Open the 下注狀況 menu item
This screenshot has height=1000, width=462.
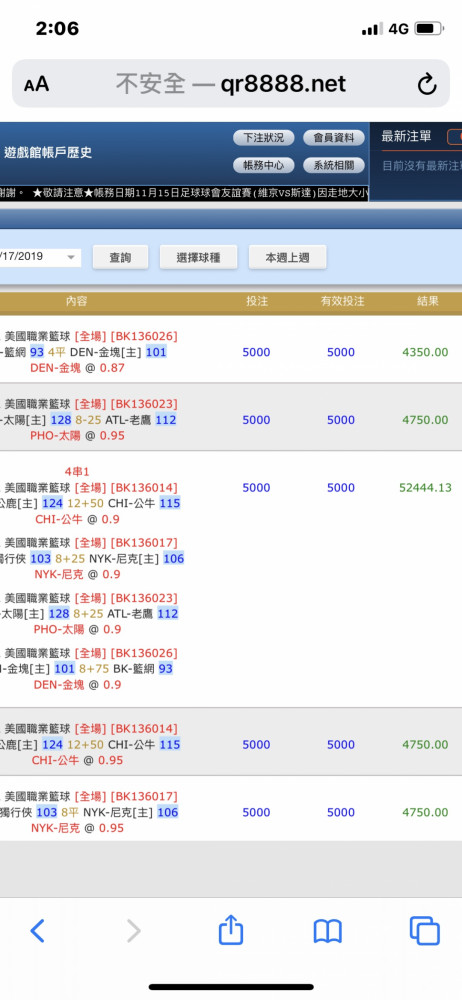[x=264, y=137]
